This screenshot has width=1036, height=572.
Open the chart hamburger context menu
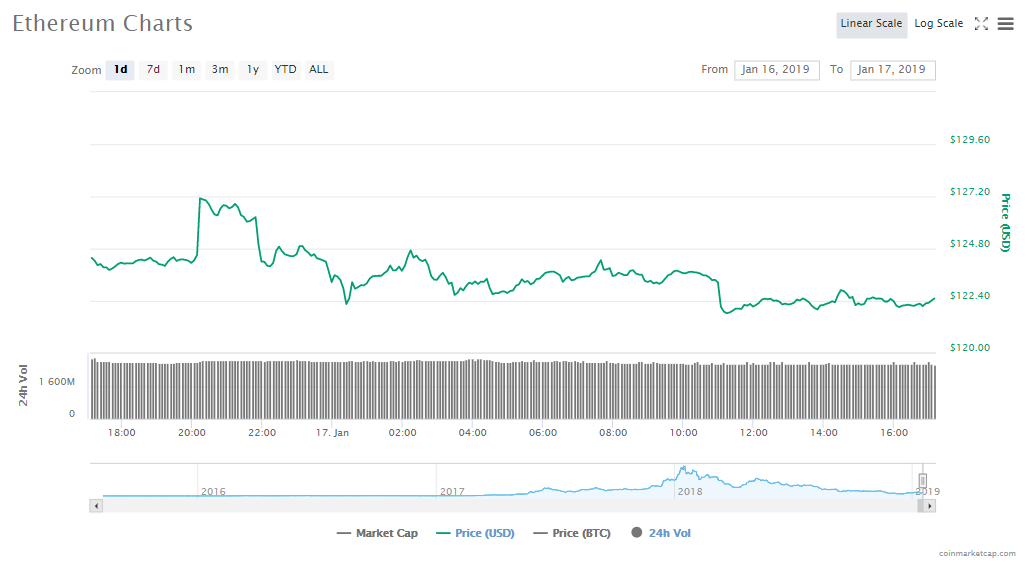1005,24
